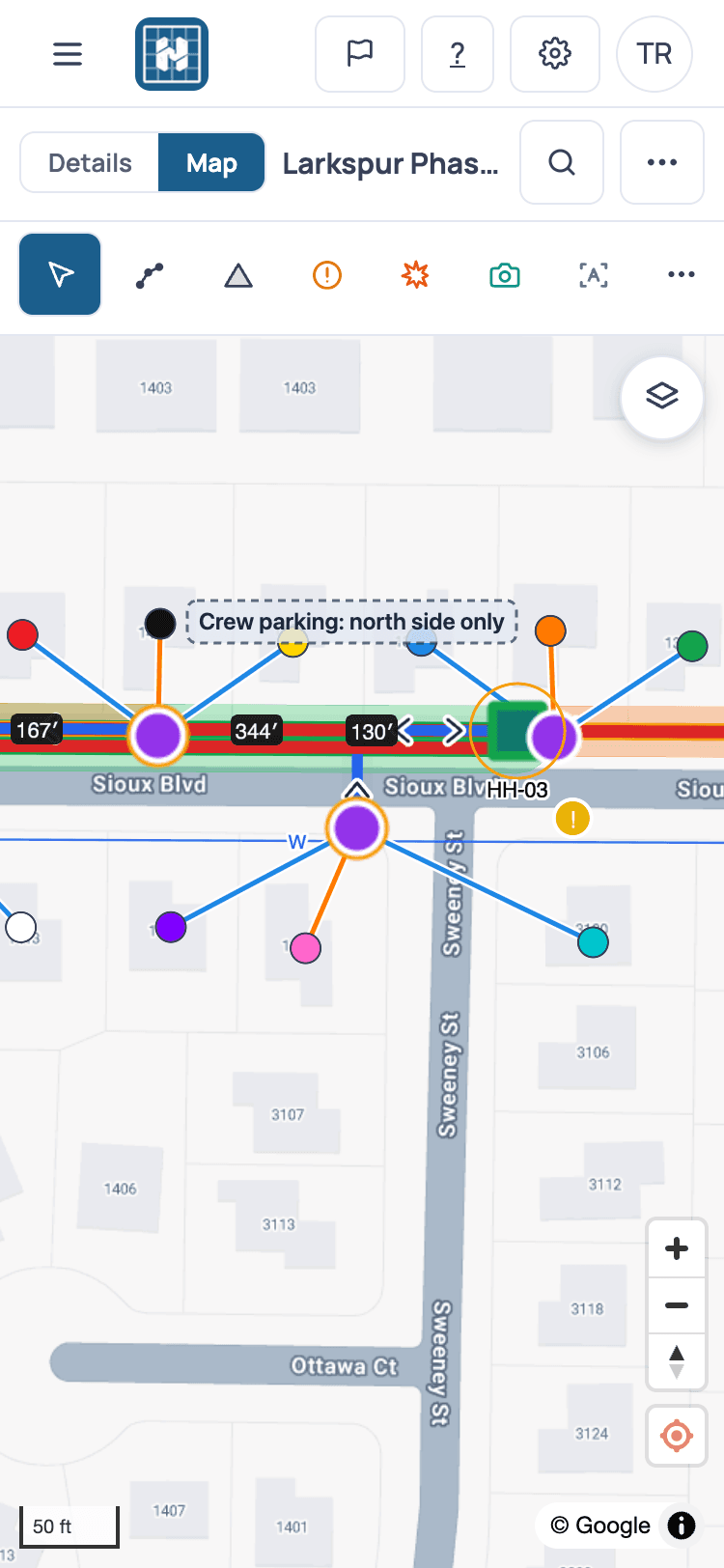724x1568 pixels.
Task: Click the 167′ span length label
Action: [x=37, y=730]
